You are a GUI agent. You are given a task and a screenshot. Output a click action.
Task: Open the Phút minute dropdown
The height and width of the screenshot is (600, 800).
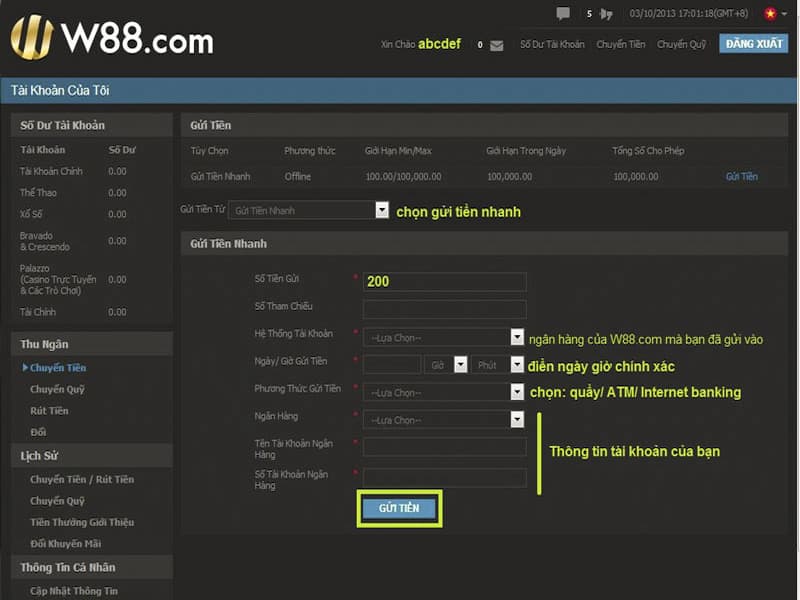(517, 365)
